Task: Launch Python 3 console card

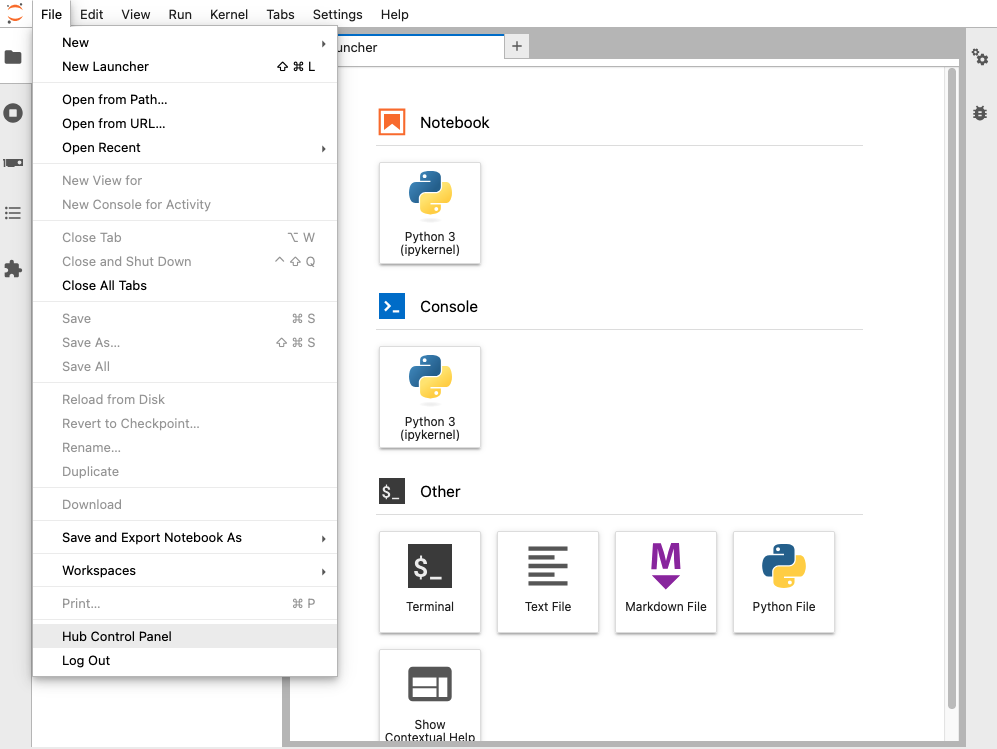Action: (x=430, y=397)
